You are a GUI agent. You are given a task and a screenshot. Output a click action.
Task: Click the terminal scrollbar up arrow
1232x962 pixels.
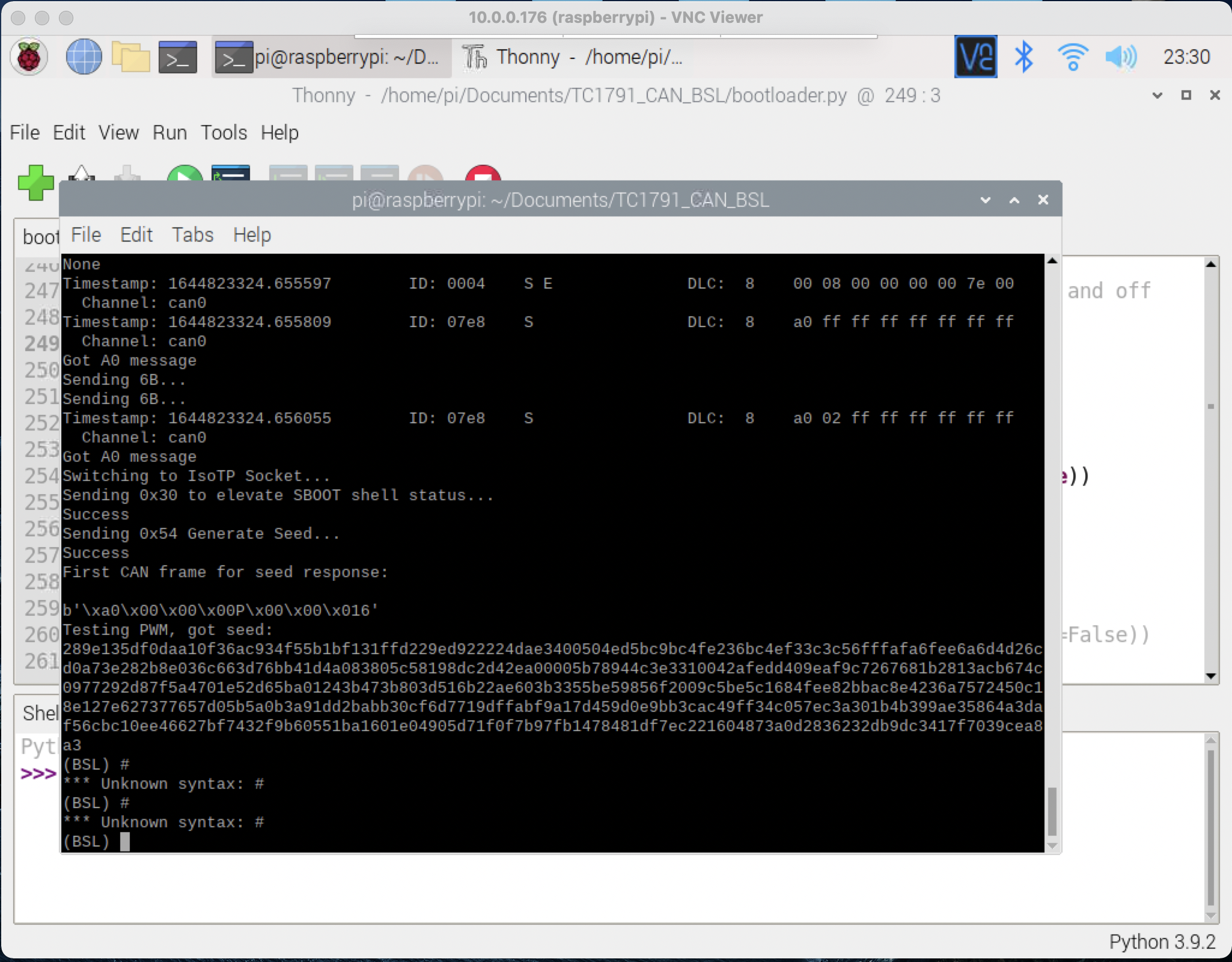pos(1052,261)
